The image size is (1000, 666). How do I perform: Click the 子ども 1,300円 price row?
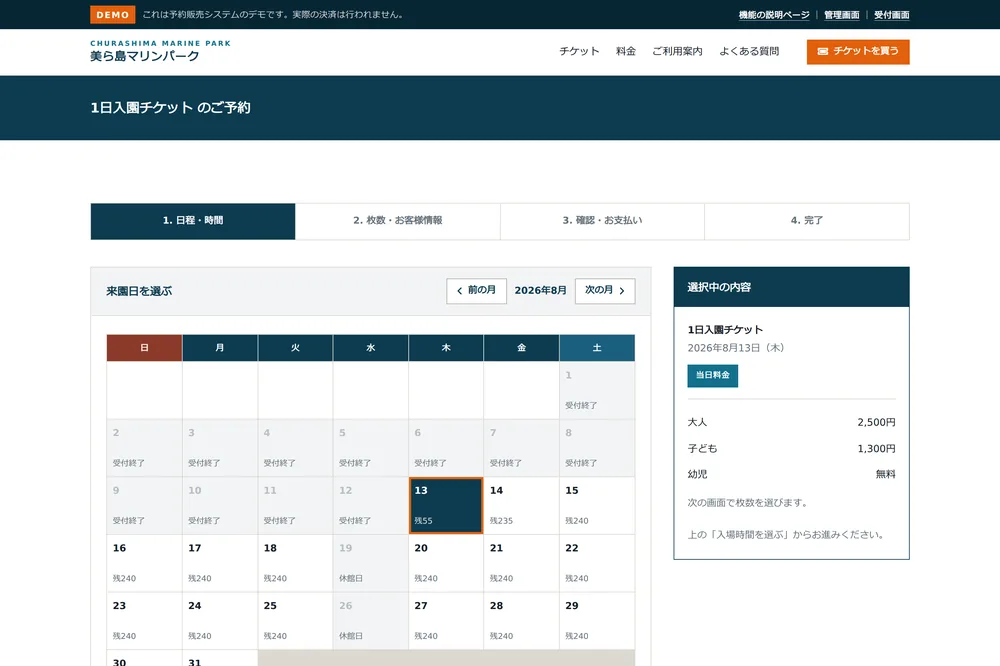click(x=791, y=448)
